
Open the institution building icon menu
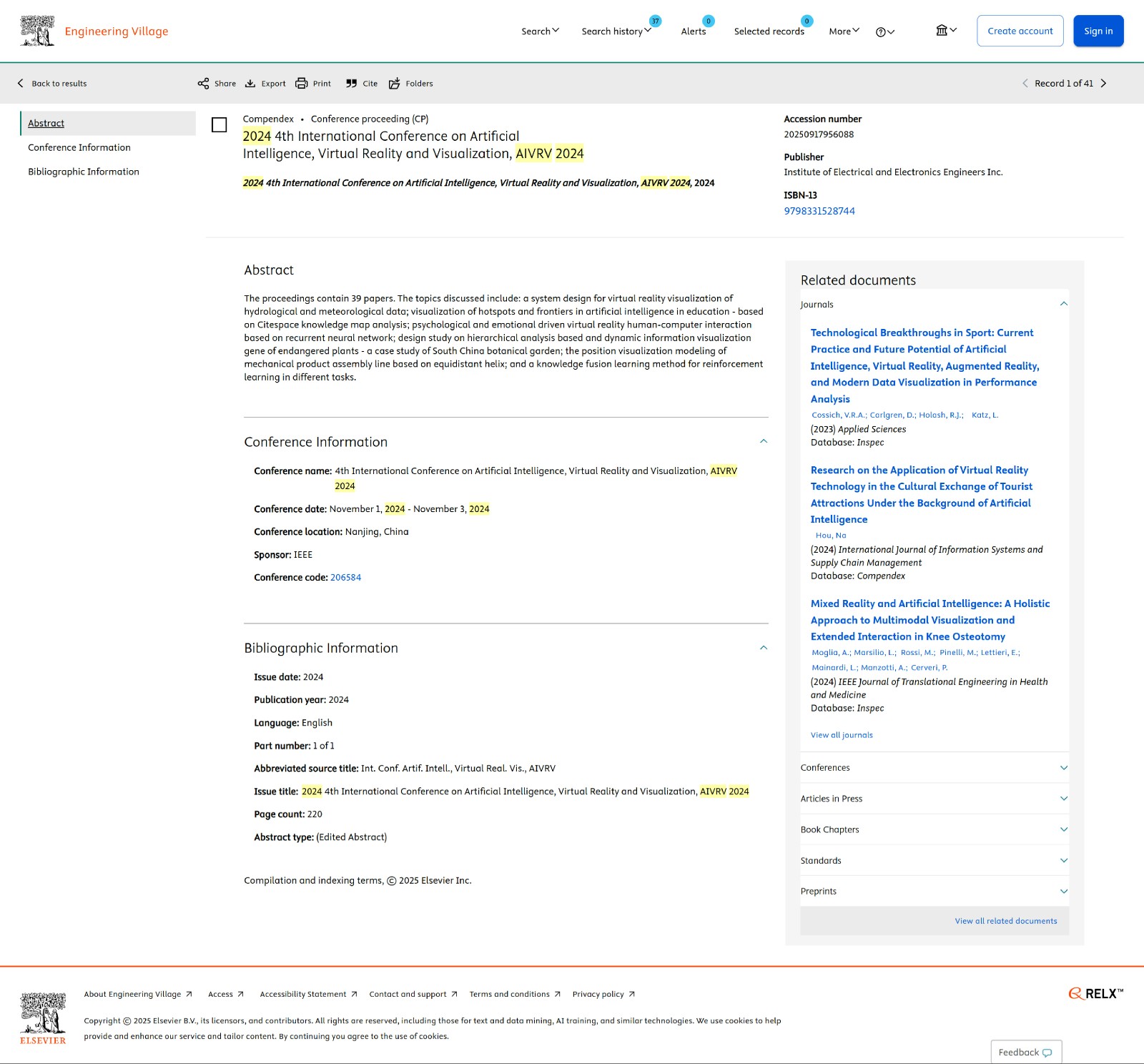[946, 30]
